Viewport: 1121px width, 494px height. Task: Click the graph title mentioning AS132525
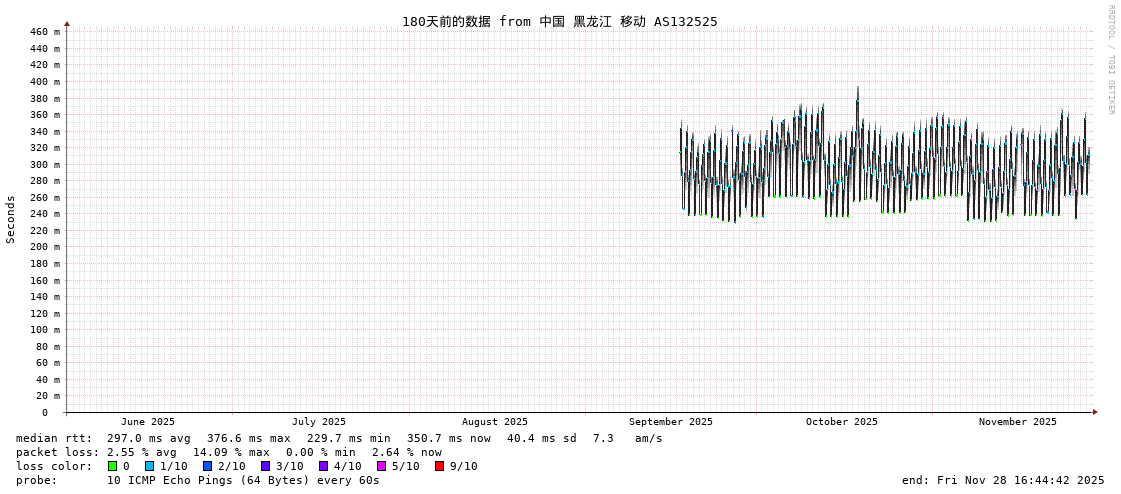(x=559, y=21)
